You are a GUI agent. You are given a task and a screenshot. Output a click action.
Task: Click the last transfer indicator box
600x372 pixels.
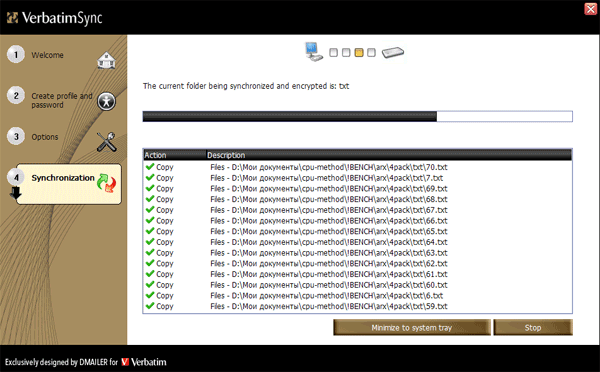tap(371, 52)
